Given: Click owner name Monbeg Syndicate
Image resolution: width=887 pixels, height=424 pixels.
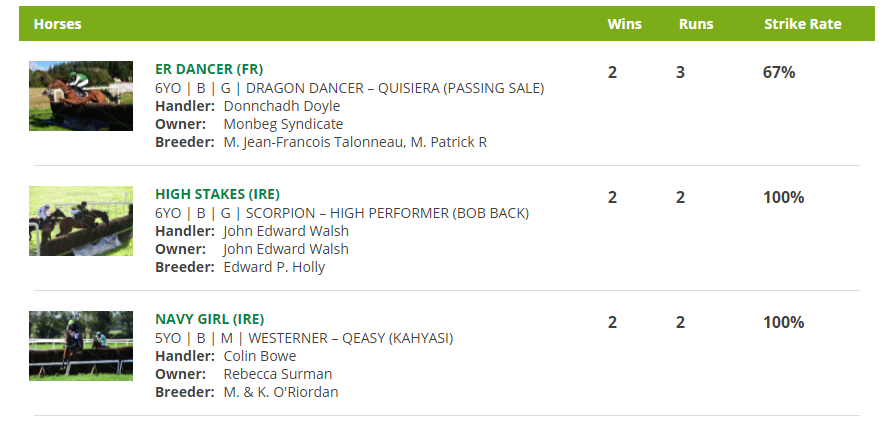Looking at the screenshot, I should [x=283, y=124].
